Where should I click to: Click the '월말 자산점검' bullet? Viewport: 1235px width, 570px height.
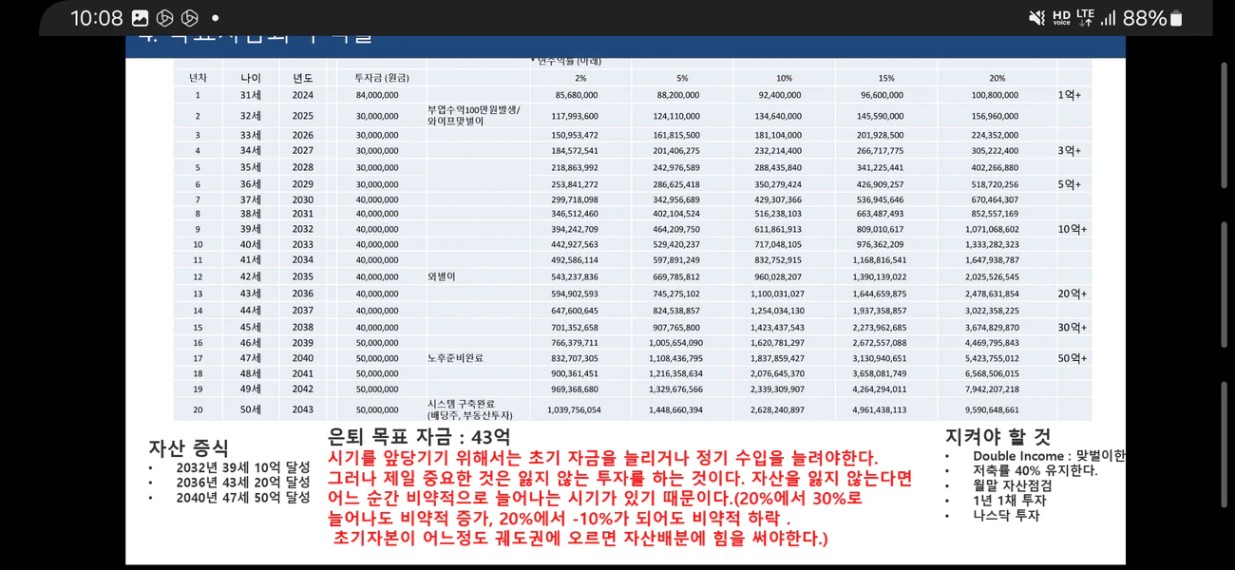point(1012,486)
